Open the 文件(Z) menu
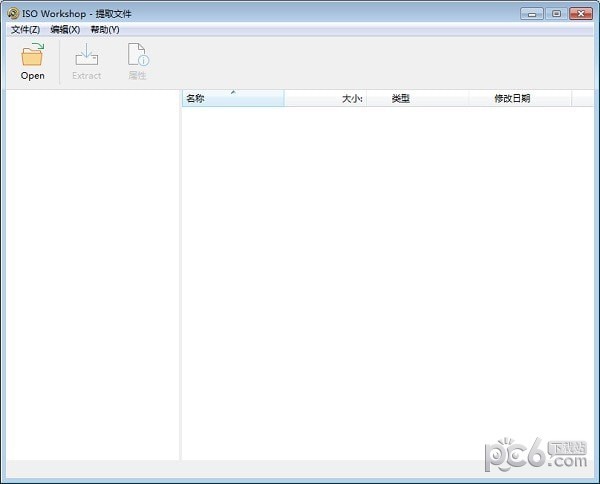The width and height of the screenshot is (600, 484). (25, 30)
